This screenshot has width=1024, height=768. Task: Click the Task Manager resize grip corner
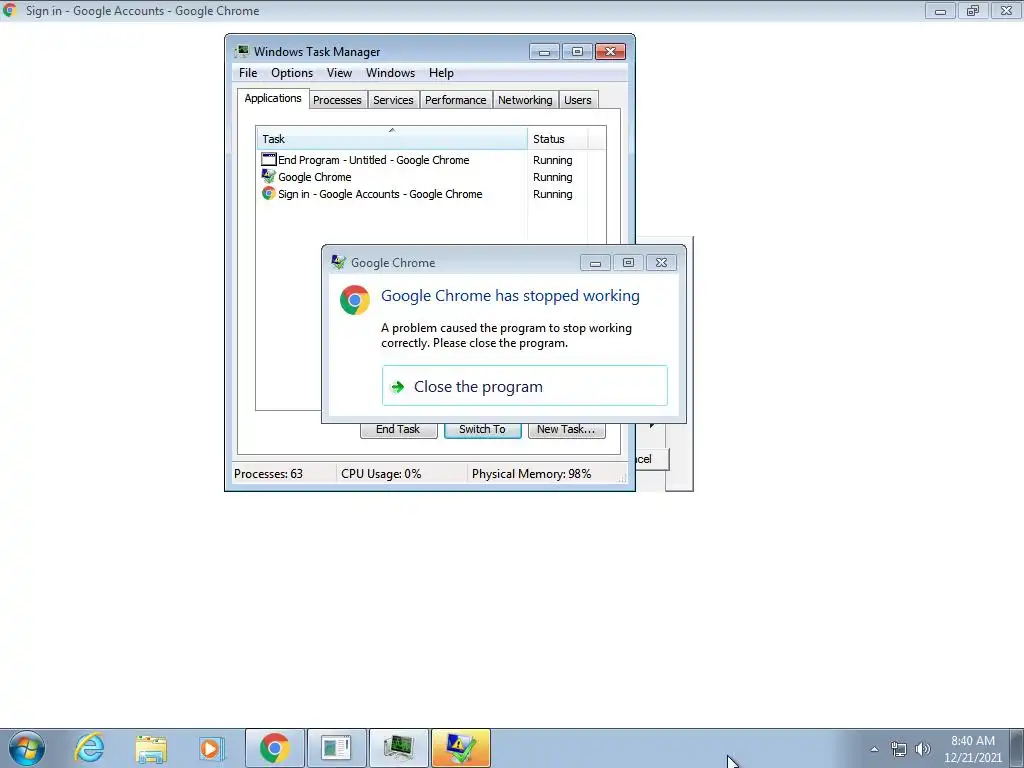point(622,479)
